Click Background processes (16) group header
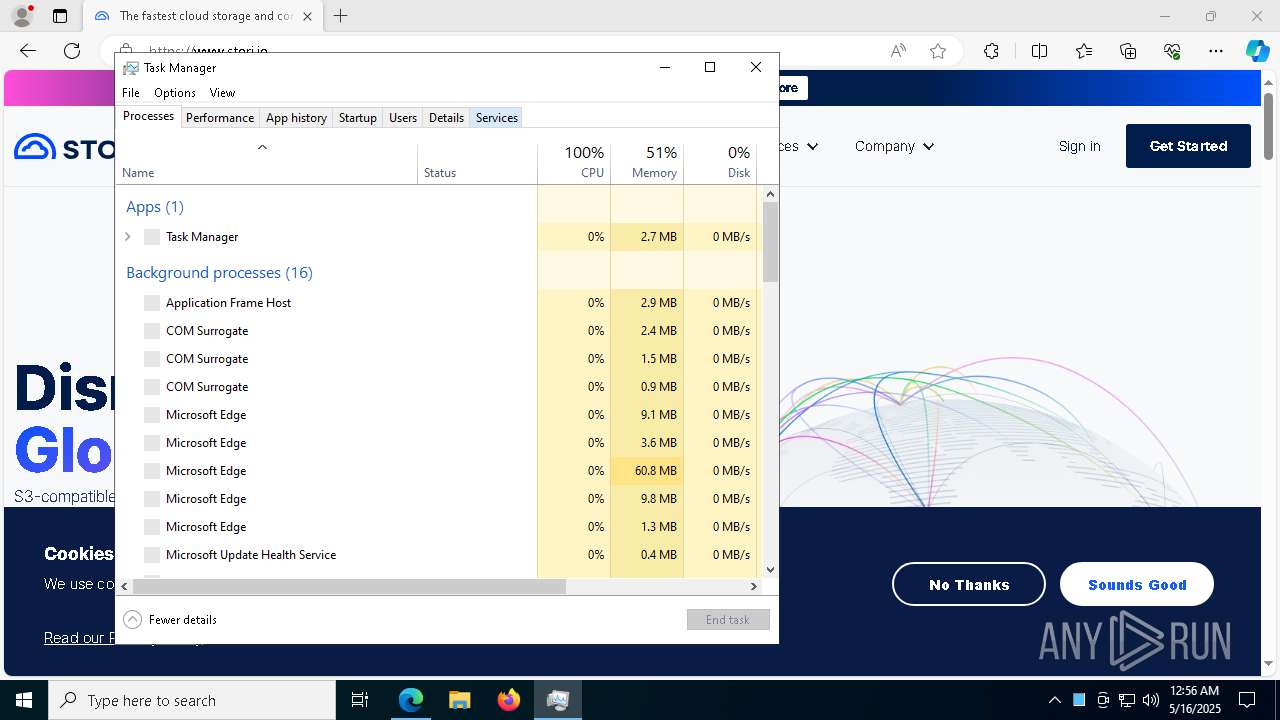Screen dimensions: 1280x720 coord(219,273)
